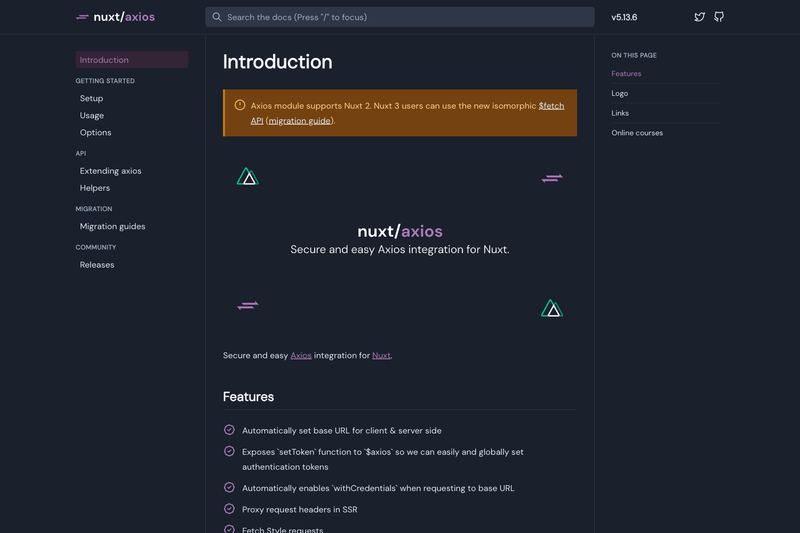Open the Releases page

97,265
